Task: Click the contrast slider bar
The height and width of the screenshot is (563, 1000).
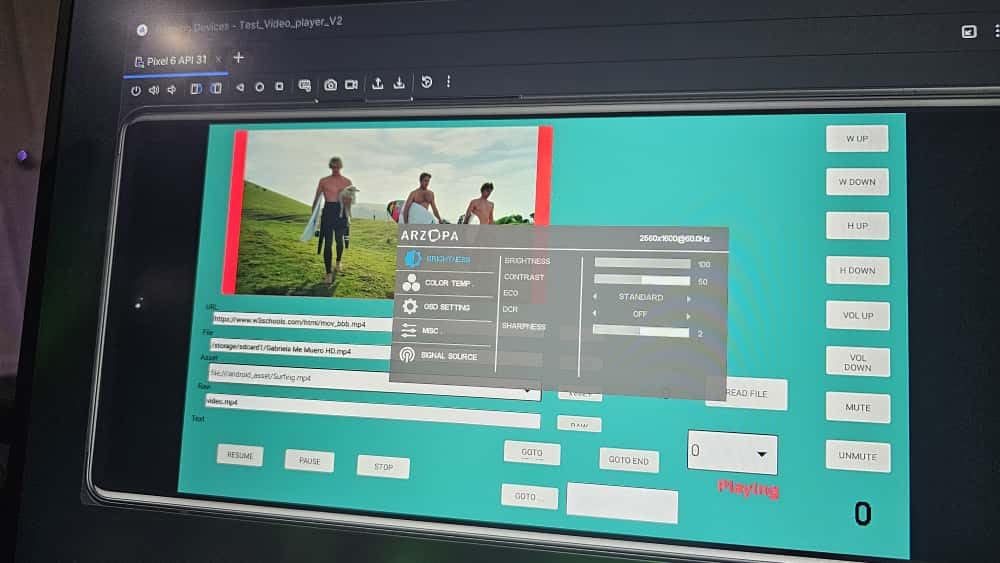Action: 641,280
